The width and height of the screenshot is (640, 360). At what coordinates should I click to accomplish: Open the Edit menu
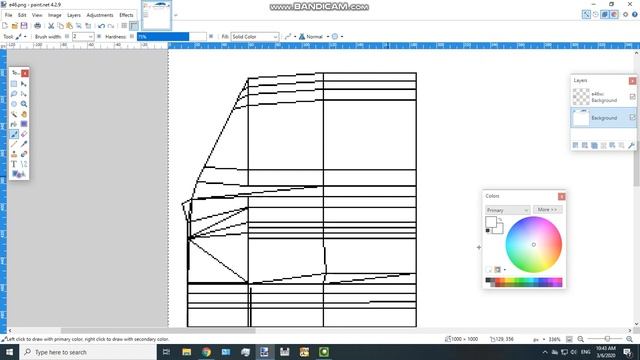(x=22, y=15)
